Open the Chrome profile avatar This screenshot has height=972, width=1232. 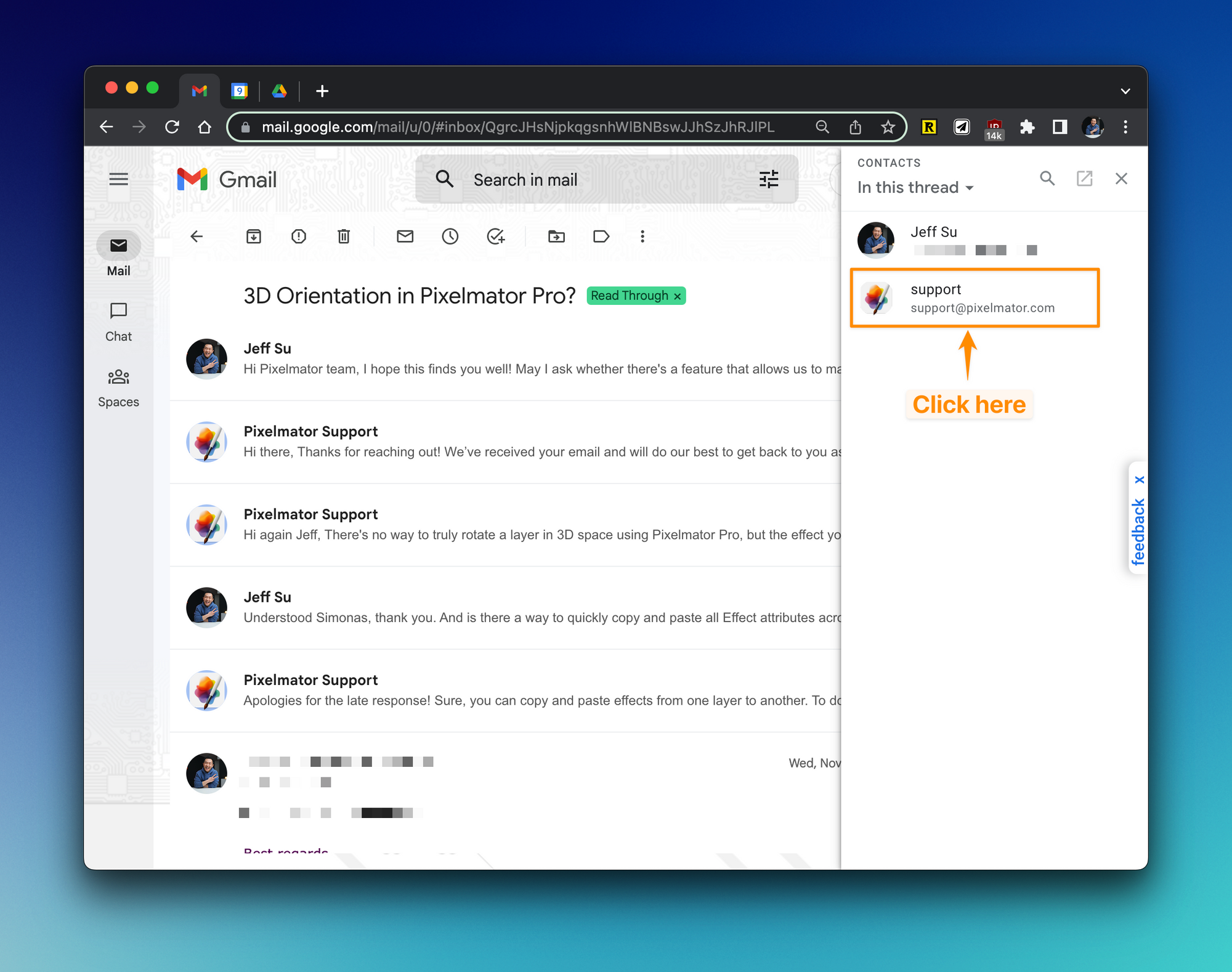pos(1093,127)
